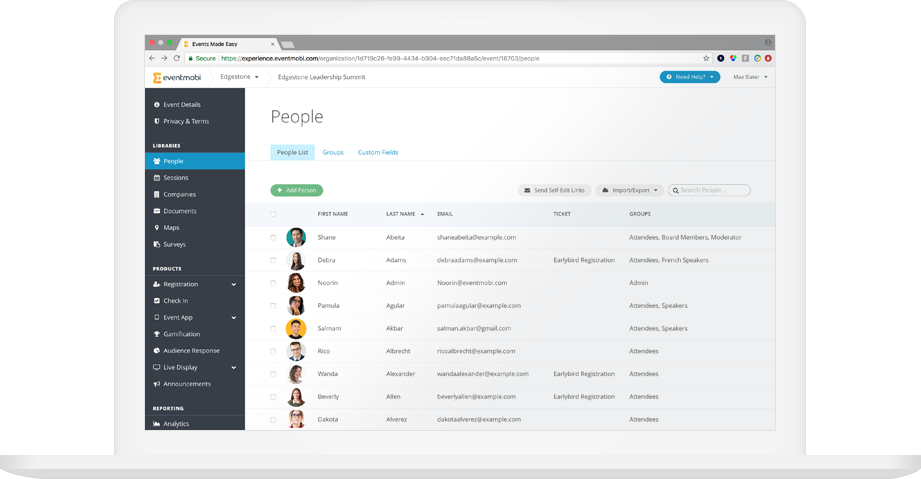This screenshot has width=921, height=479.
Task: Click Noorin@eventmobi.com email cell
Action: pyautogui.click(x=472, y=283)
